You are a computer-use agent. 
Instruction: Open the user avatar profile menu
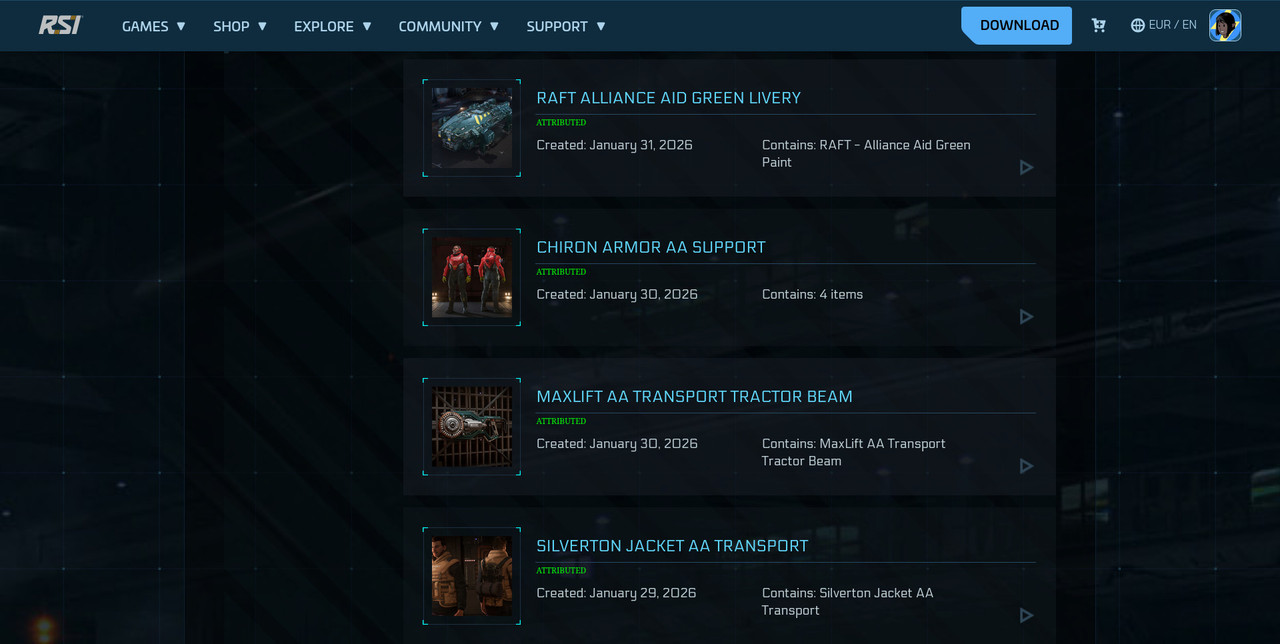point(1225,25)
